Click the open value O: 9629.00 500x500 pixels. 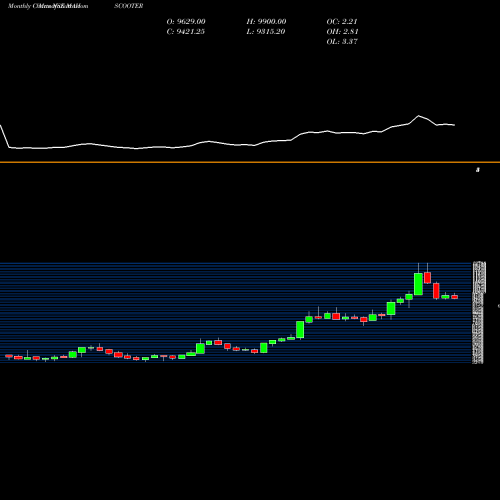(x=186, y=22)
